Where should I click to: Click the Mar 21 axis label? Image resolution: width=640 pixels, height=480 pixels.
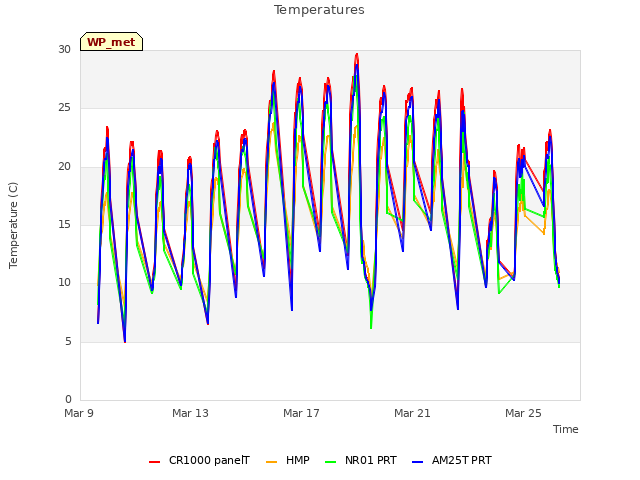coord(412,413)
